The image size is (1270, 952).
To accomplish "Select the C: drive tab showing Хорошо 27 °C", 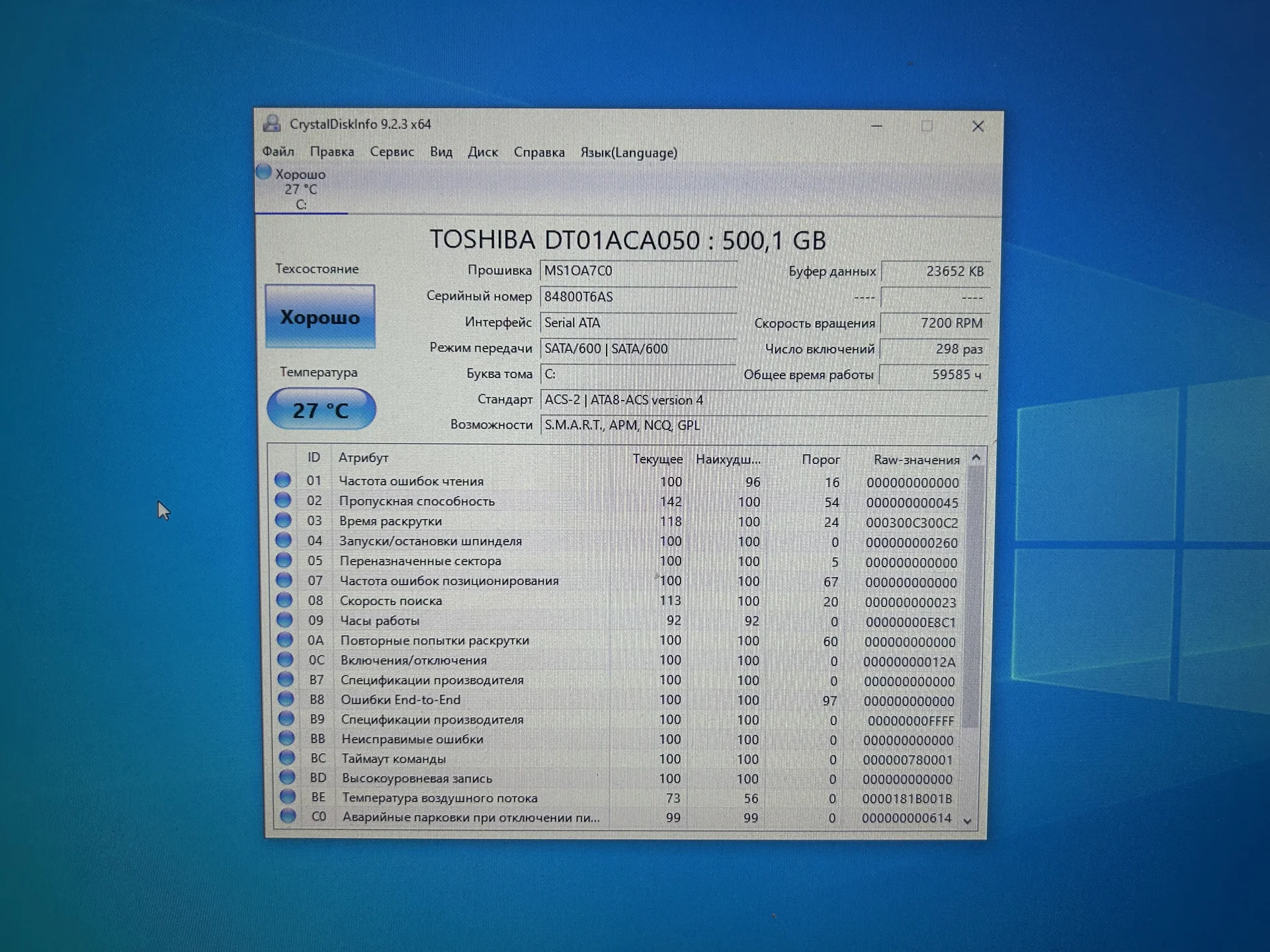I will tap(301, 189).
